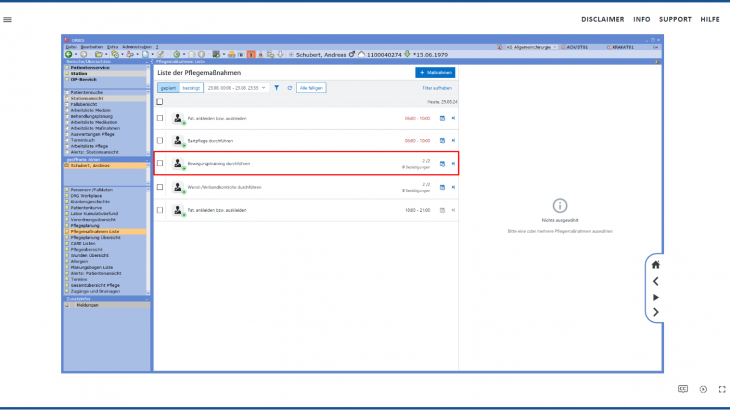Tick the Bettpflege durchführen checkbox

pos(160,141)
